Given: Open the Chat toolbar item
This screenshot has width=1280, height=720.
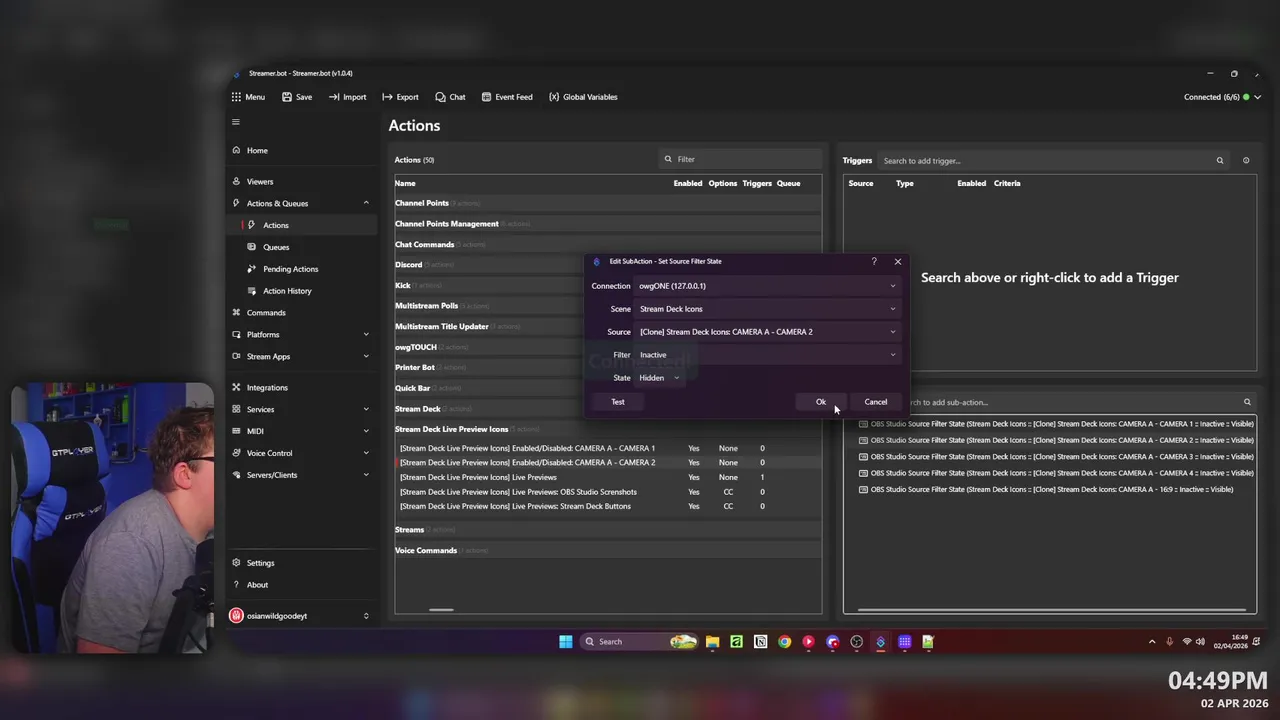Looking at the screenshot, I should point(450,97).
